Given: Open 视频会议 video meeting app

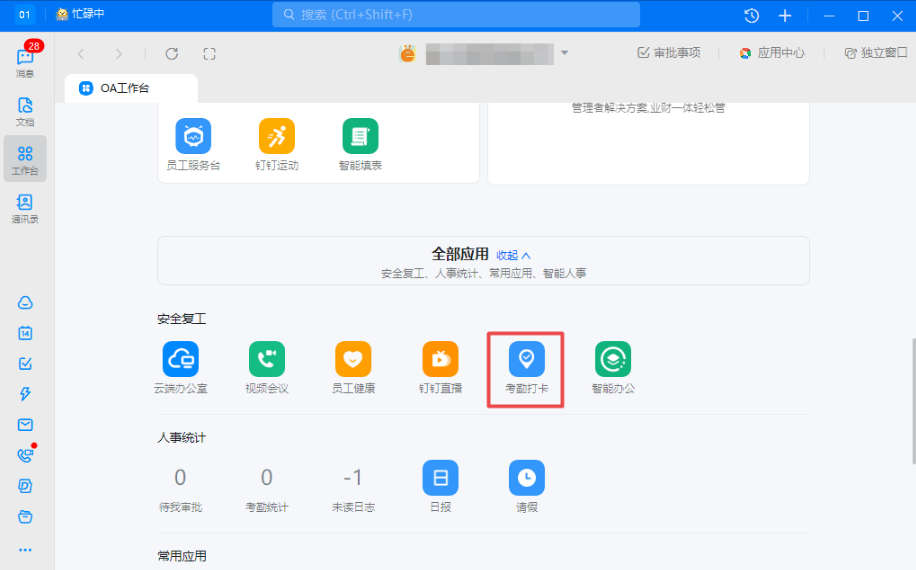Looking at the screenshot, I should 267,369.
